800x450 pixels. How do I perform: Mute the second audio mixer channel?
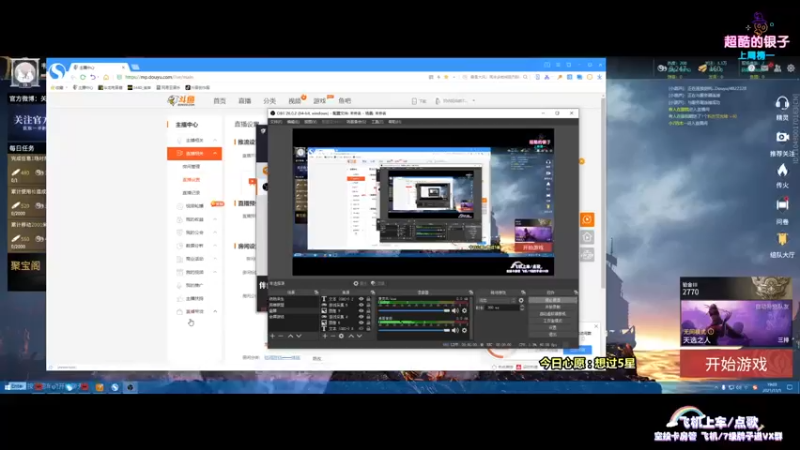[x=455, y=331]
